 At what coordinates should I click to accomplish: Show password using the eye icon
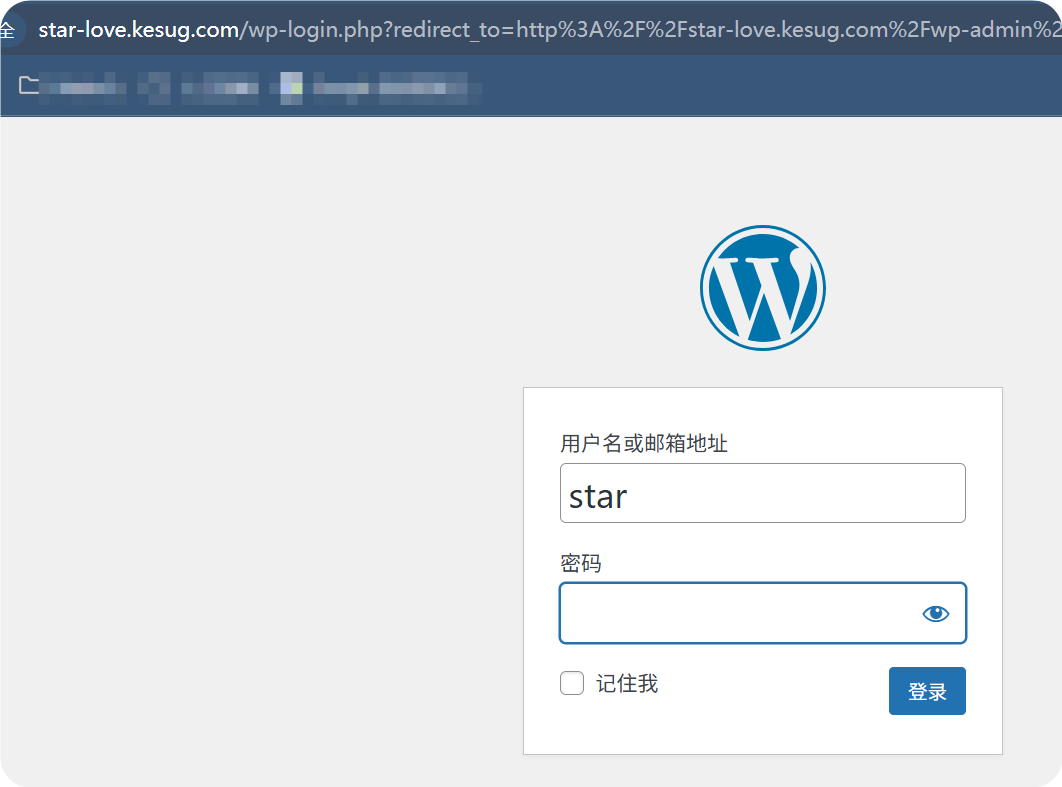[935, 614]
